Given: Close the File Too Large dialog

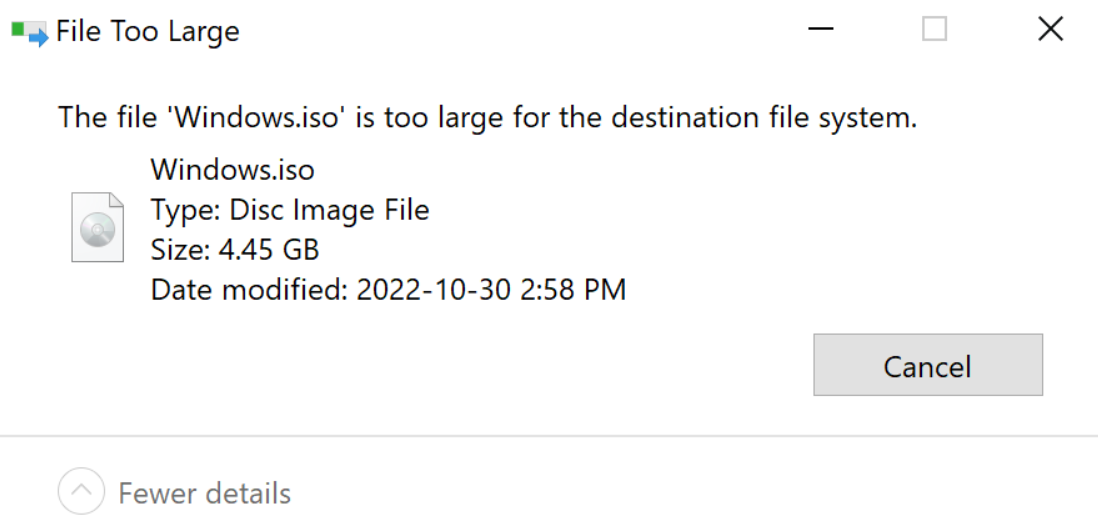Looking at the screenshot, I should (x=1050, y=30).
